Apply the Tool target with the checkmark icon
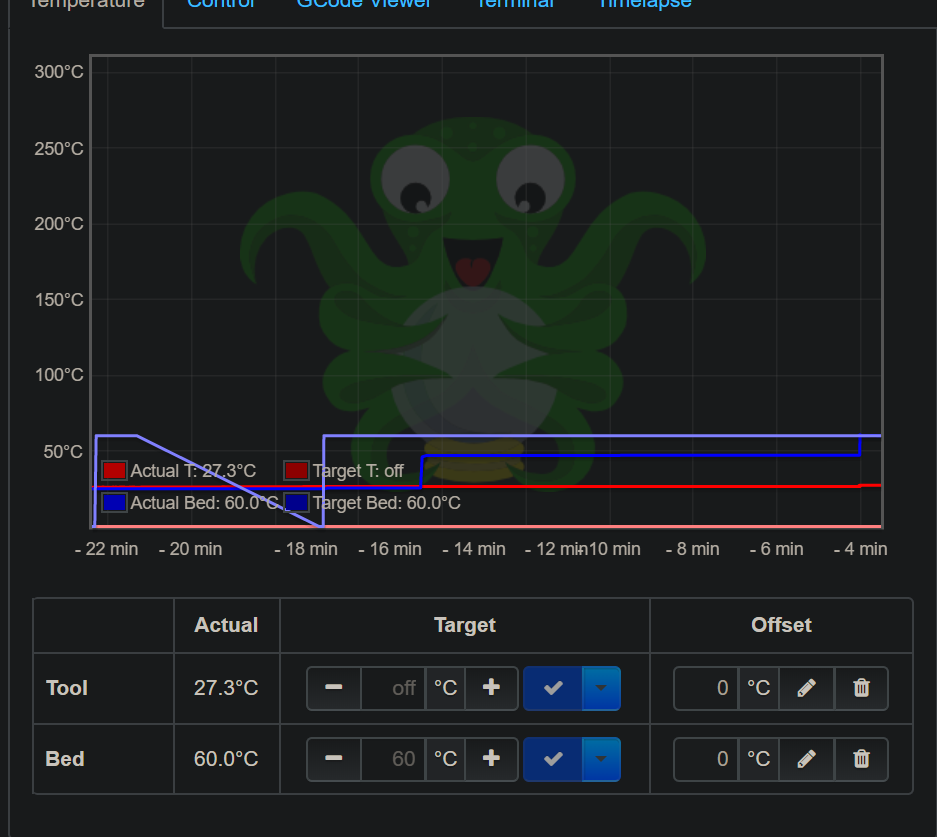The height and width of the screenshot is (837, 937). [553, 688]
